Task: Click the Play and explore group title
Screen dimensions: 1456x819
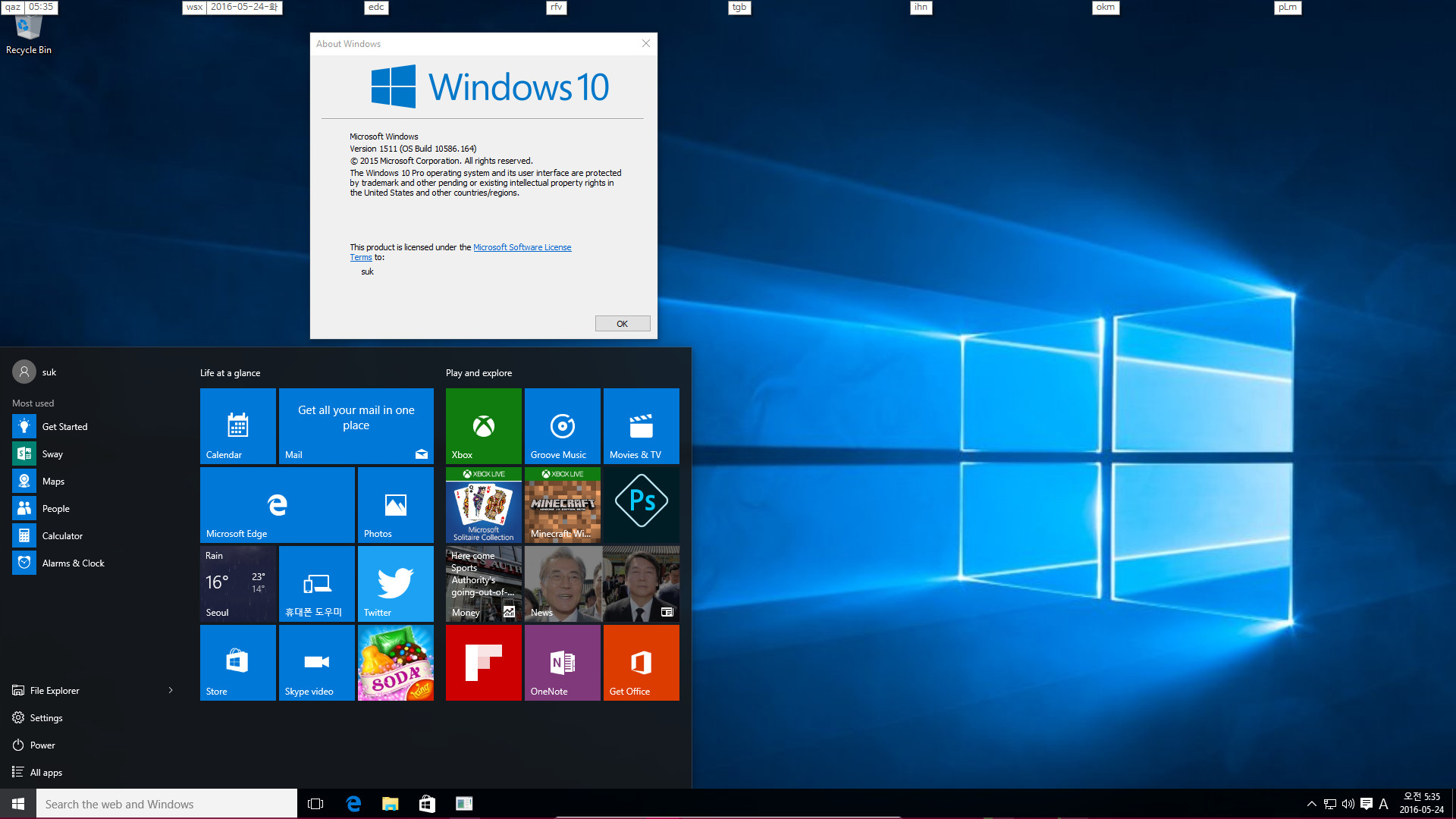Action: [479, 373]
